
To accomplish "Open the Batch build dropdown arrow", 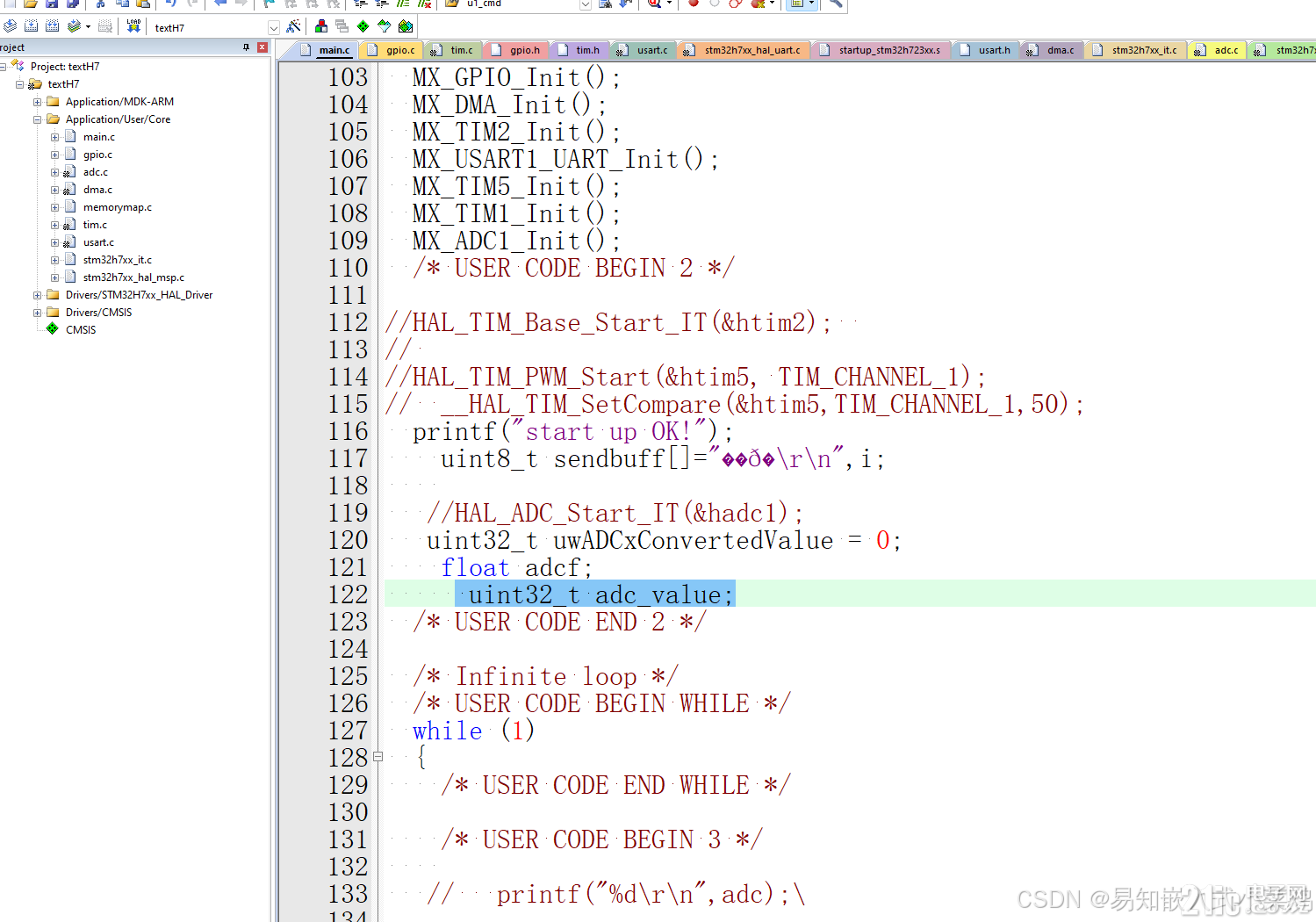I will pos(88,26).
